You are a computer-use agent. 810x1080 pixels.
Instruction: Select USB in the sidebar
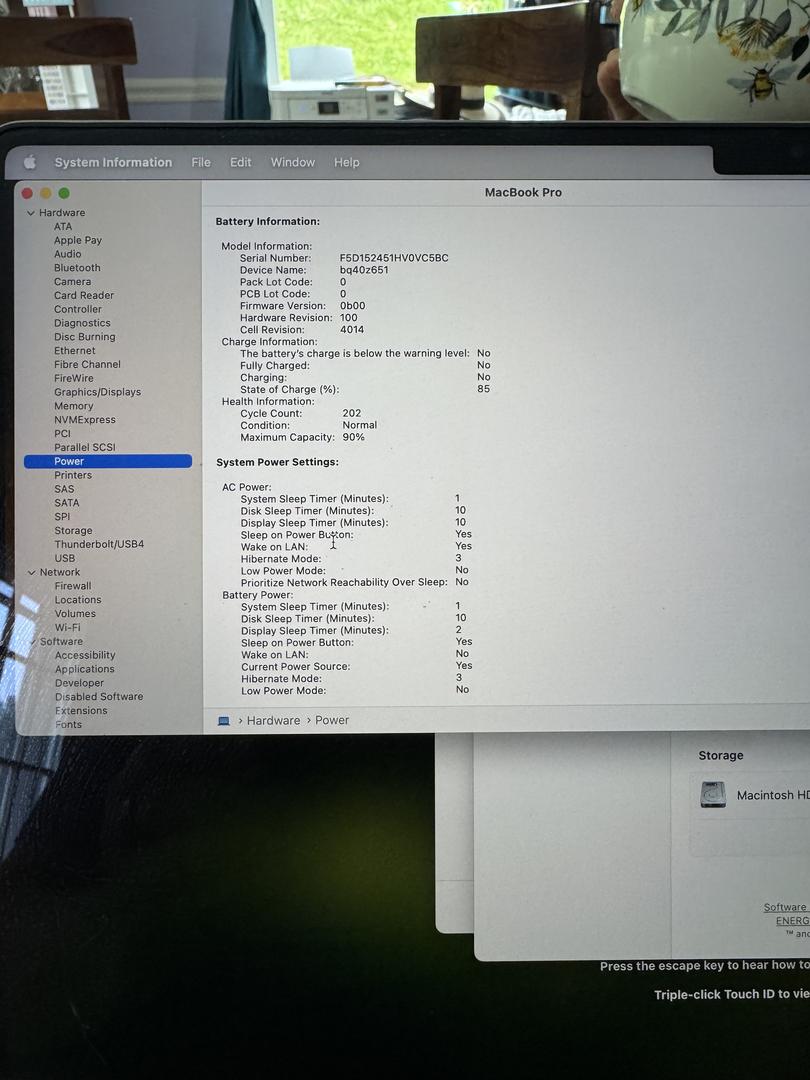[65, 559]
